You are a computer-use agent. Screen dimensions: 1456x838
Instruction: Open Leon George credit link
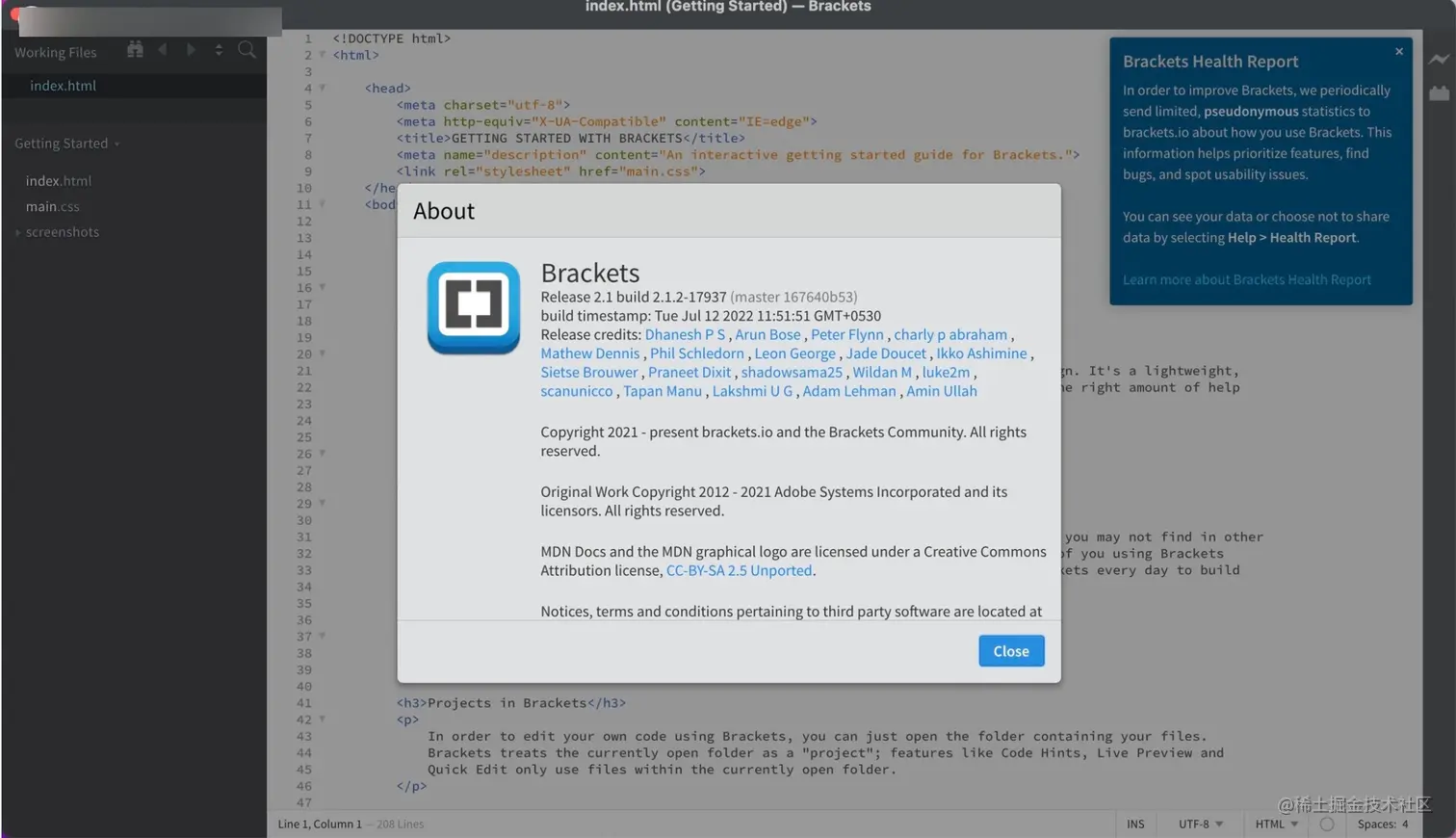(794, 354)
